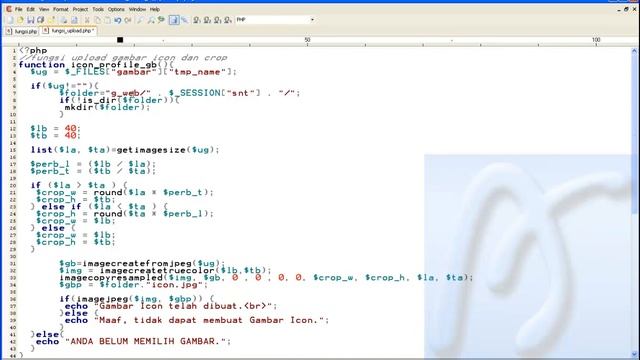This screenshot has height=360, width=640.
Task: Click "Maaf, tidak dapat membuat Gambar Icon."
Action: [209, 320]
